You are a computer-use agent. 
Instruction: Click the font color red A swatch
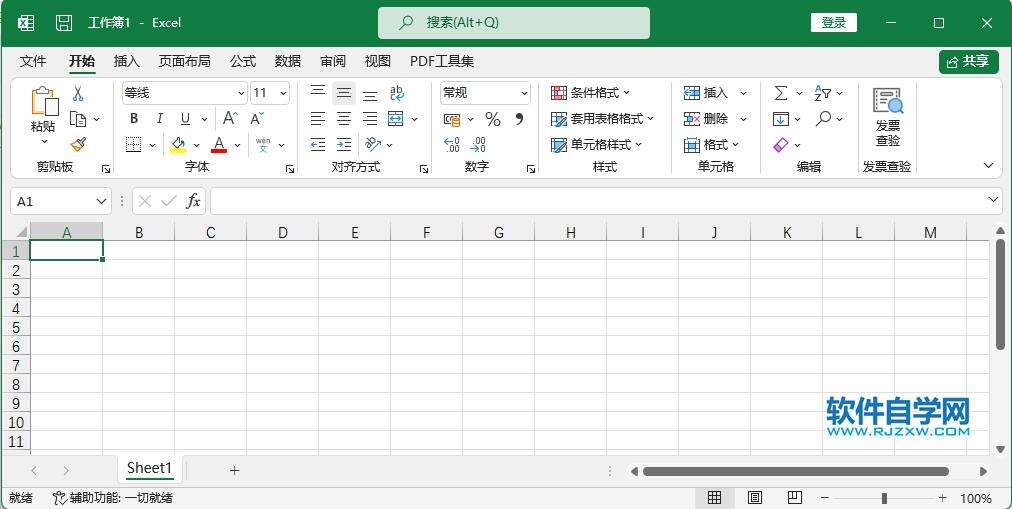click(219, 145)
